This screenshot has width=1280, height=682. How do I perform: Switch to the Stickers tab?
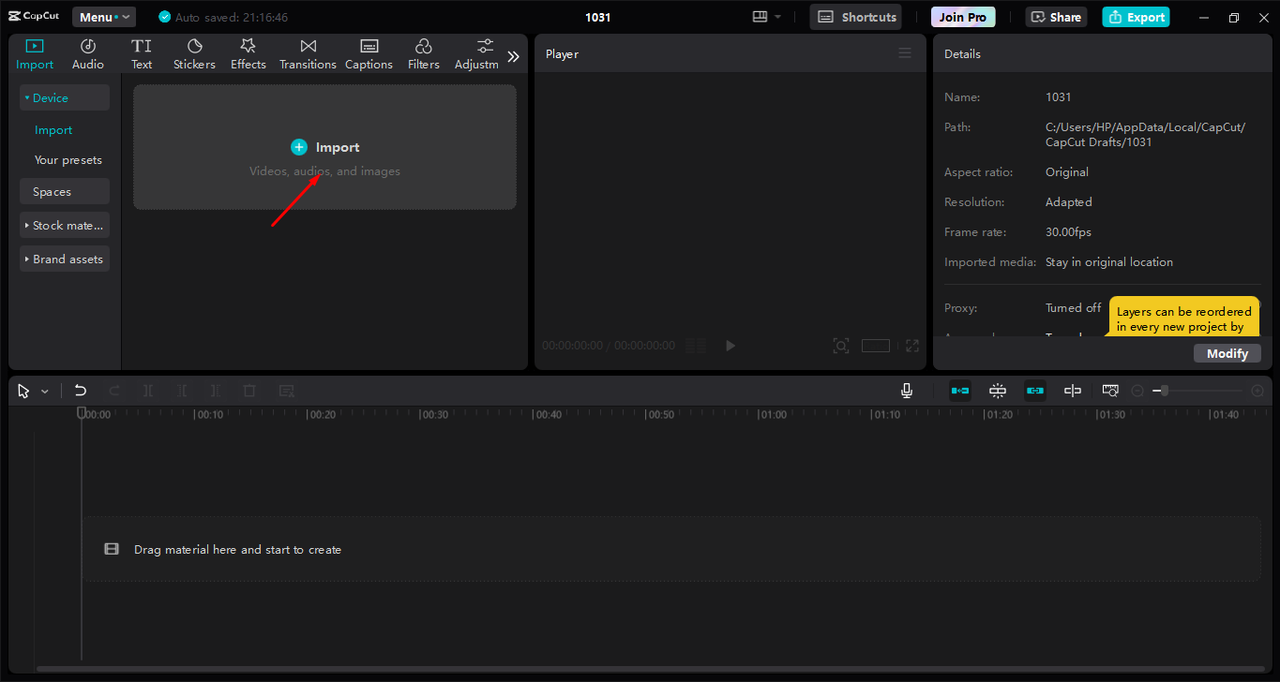[x=194, y=54]
